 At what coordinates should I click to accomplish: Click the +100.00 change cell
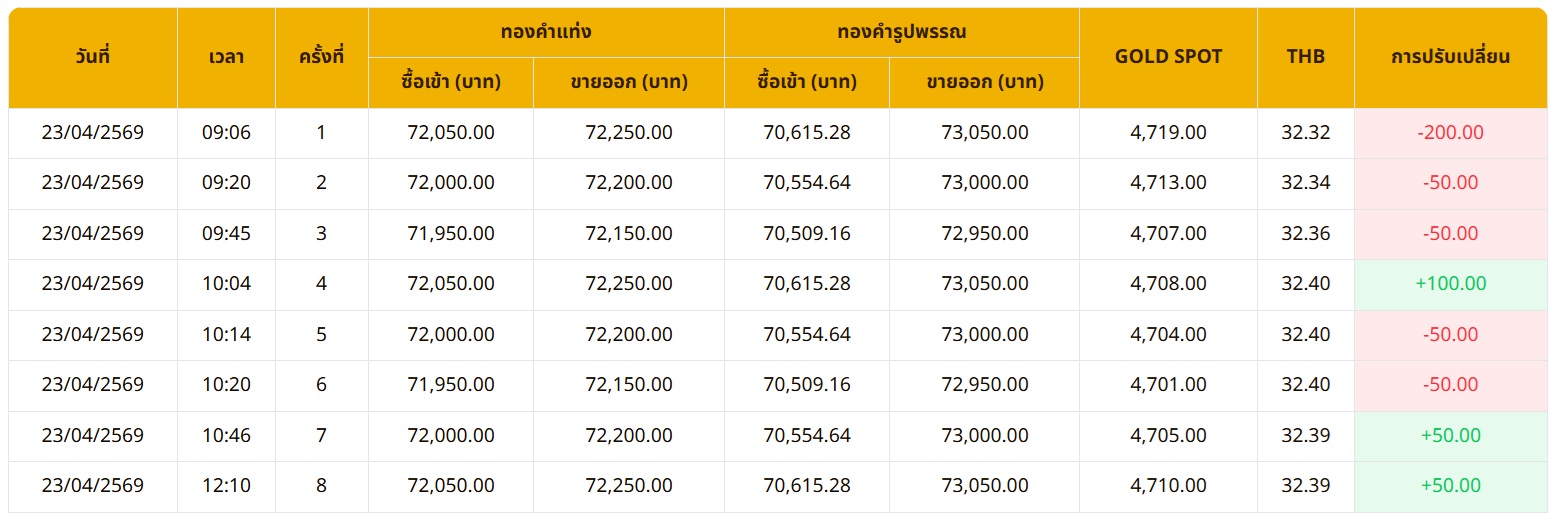click(x=1450, y=284)
